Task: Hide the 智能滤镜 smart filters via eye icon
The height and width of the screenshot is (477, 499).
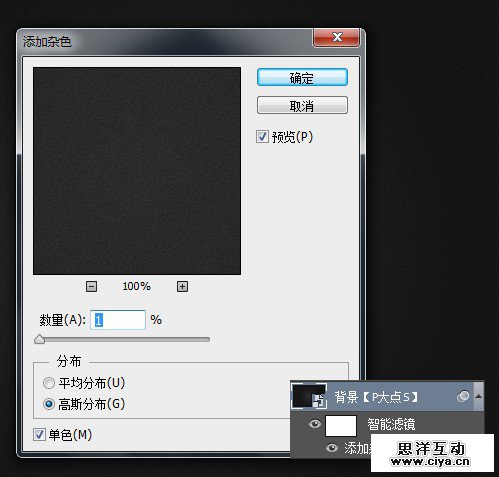Action: pyautogui.click(x=315, y=424)
